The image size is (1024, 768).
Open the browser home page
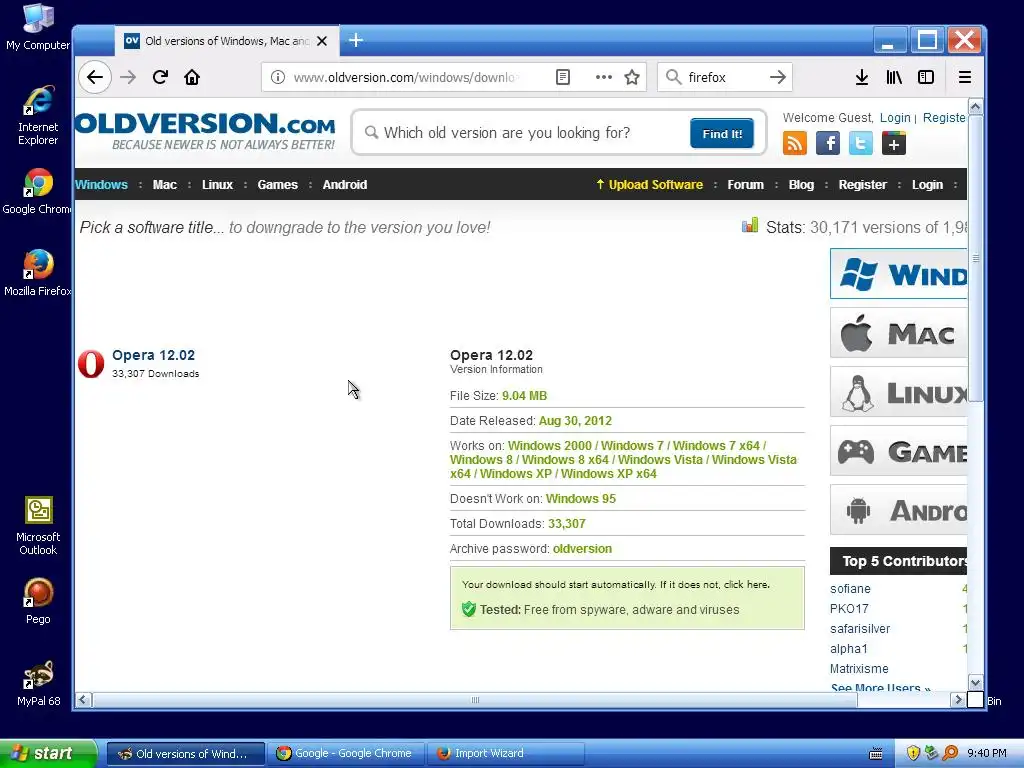[x=192, y=77]
